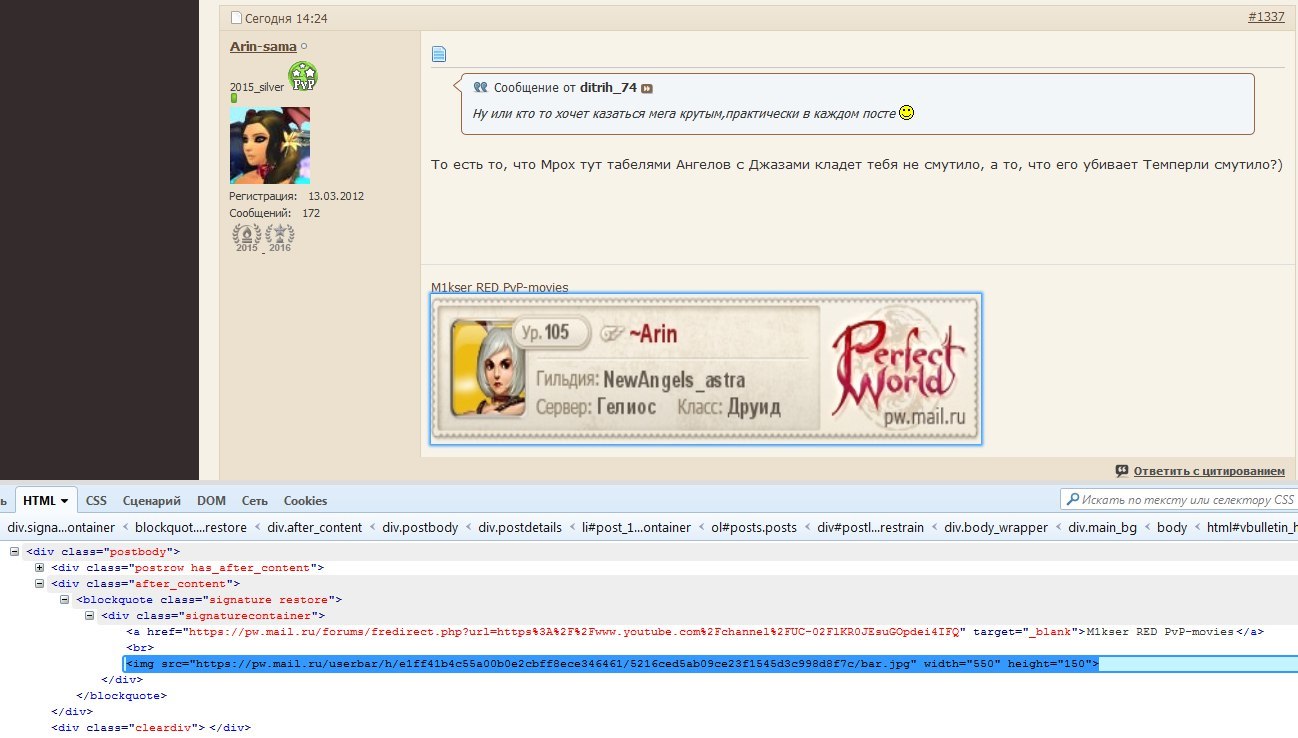1298x738 pixels.
Task: Open the HTML tab dropdown arrow
Action: [65, 501]
